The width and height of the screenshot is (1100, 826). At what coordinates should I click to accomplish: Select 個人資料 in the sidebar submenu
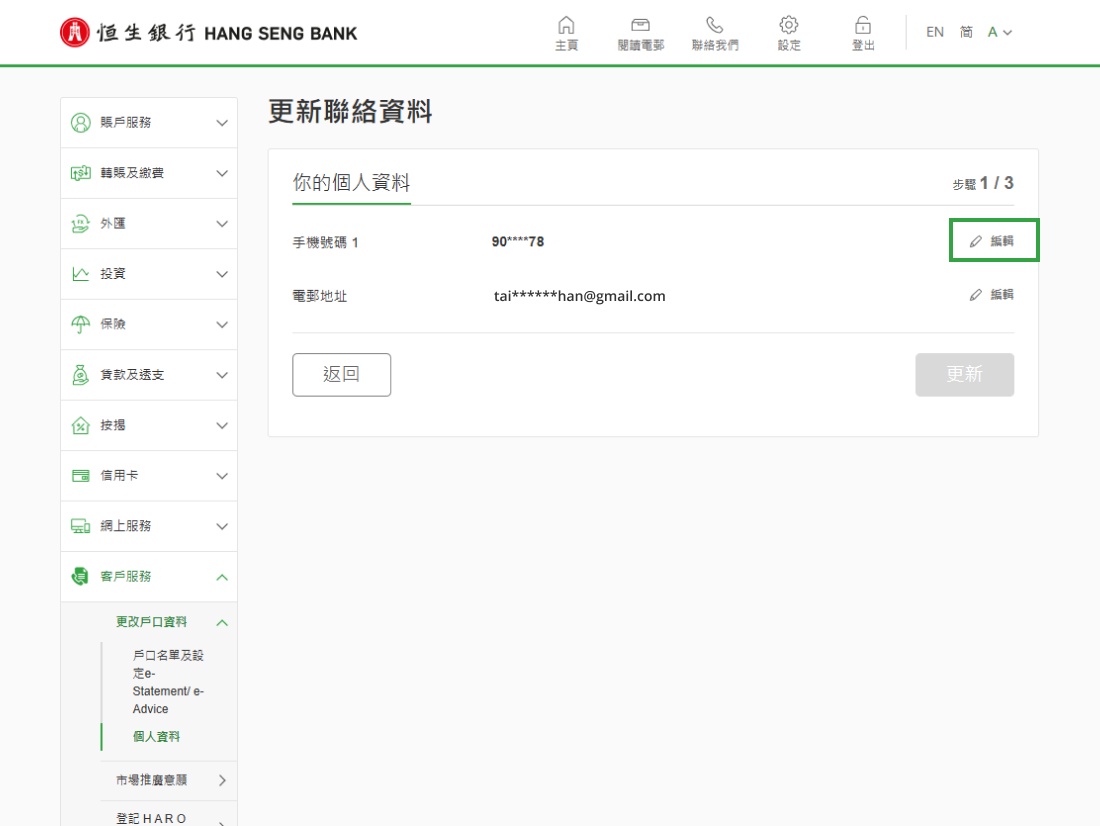click(156, 737)
